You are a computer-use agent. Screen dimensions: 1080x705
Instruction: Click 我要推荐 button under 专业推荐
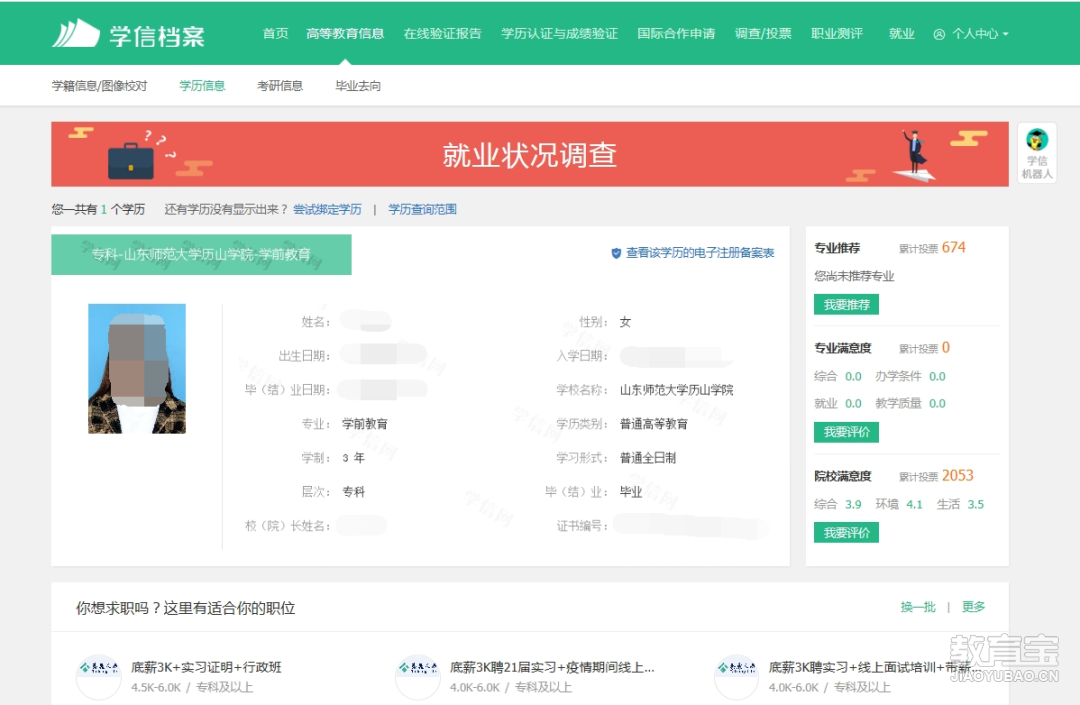[847, 304]
